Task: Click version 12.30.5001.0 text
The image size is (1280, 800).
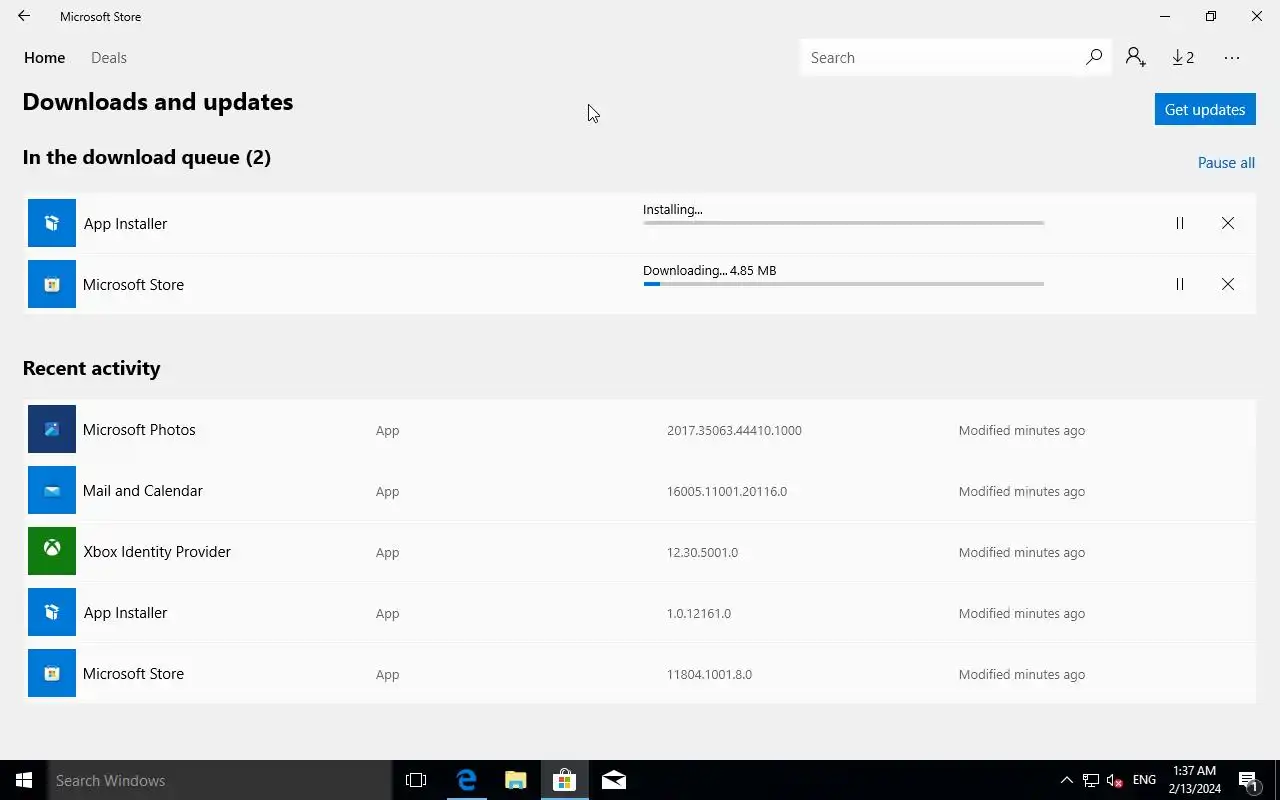Action: [x=702, y=552]
